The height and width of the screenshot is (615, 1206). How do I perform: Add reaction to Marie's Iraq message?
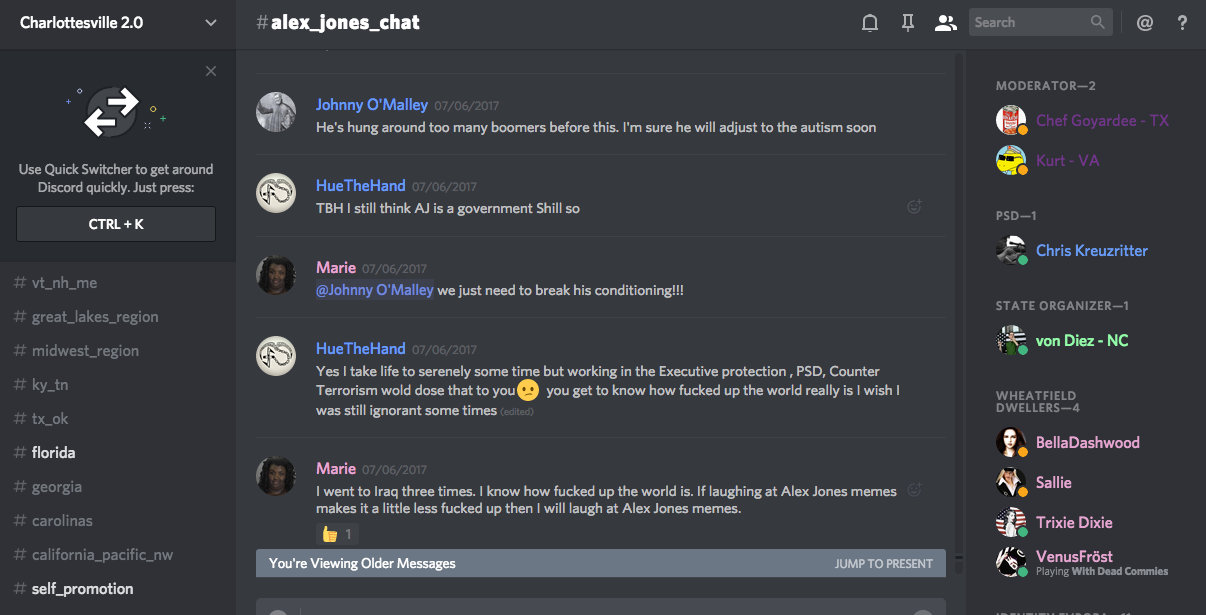913,490
